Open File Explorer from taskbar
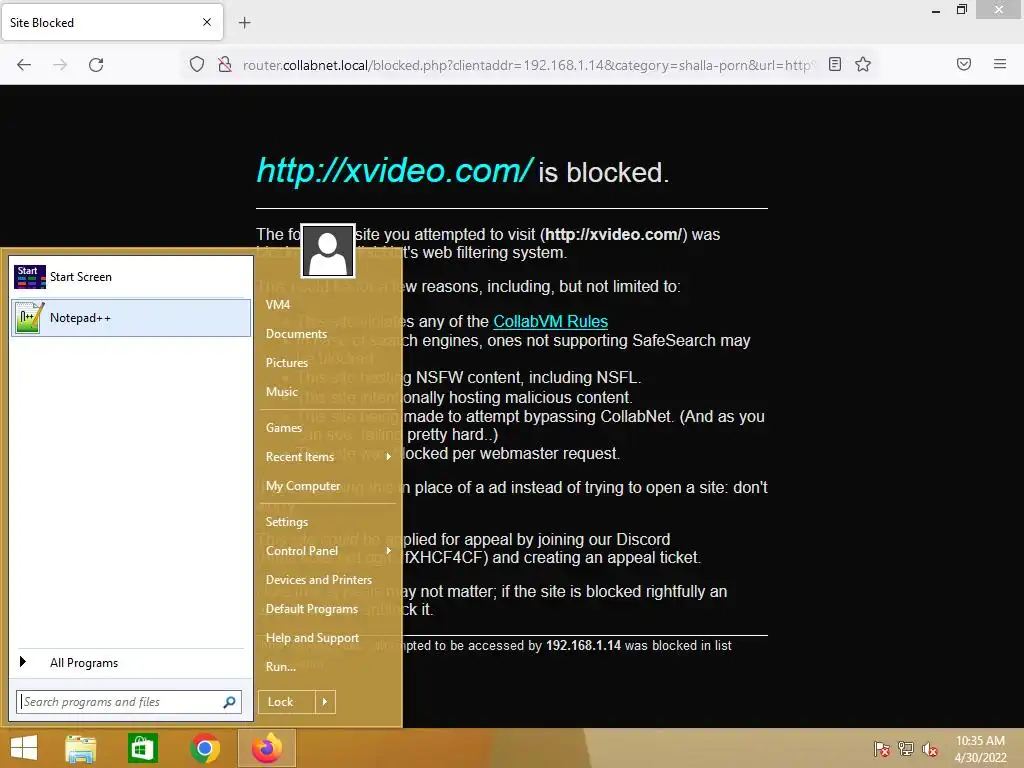This screenshot has height=768, width=1024. pyautogui.click(x=81, y=748)
